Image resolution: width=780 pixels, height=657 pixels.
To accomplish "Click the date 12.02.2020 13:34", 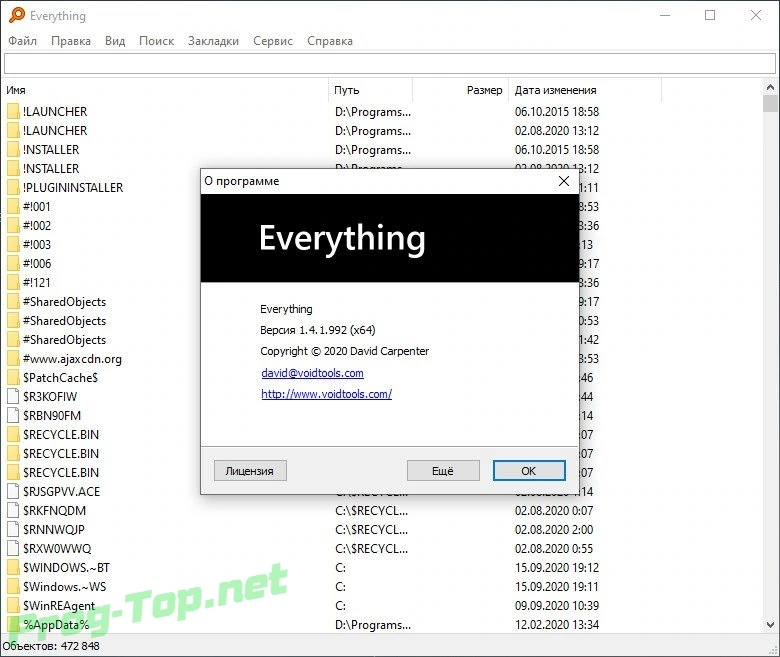I will pos(557,624).
